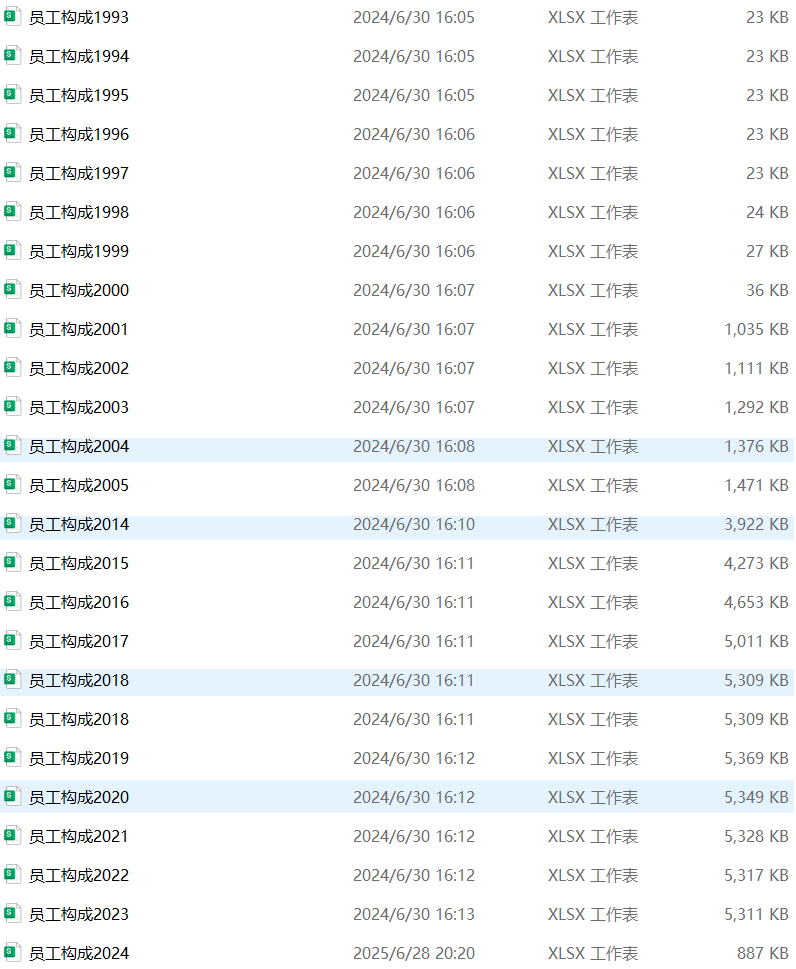This screenshot has height=969, width=796.
Task: Click the XLSX icon for 员工构成1999
Action: pyautogui.click(x=12, y=251)
